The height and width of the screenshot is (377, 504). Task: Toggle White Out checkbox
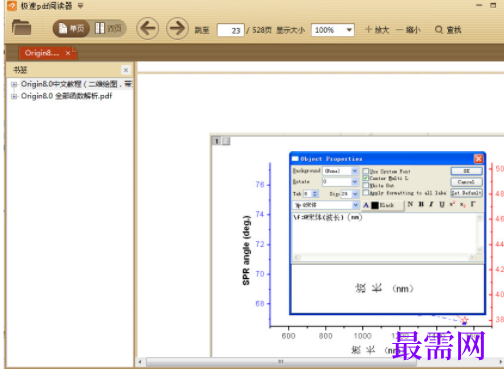coord(366,185)
